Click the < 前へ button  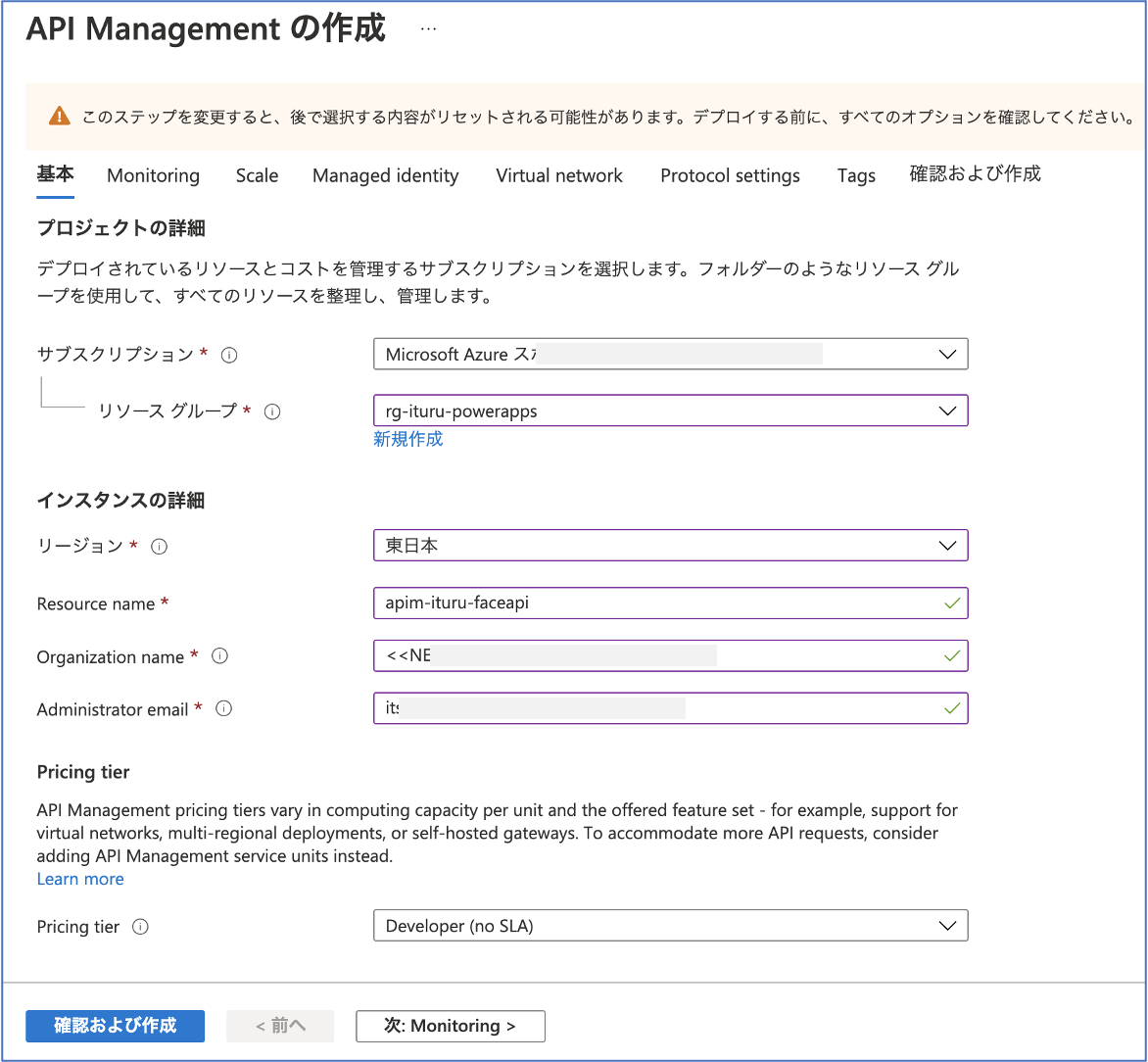[x=280, y=1026]
